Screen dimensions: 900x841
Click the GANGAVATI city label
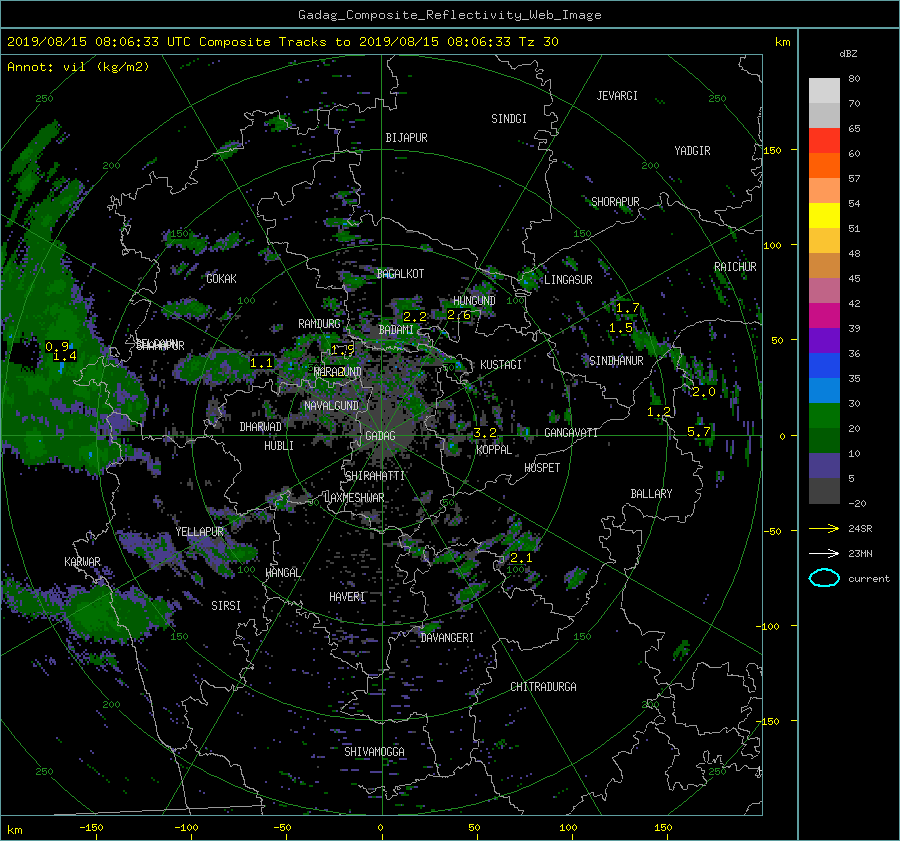[571, 432]
